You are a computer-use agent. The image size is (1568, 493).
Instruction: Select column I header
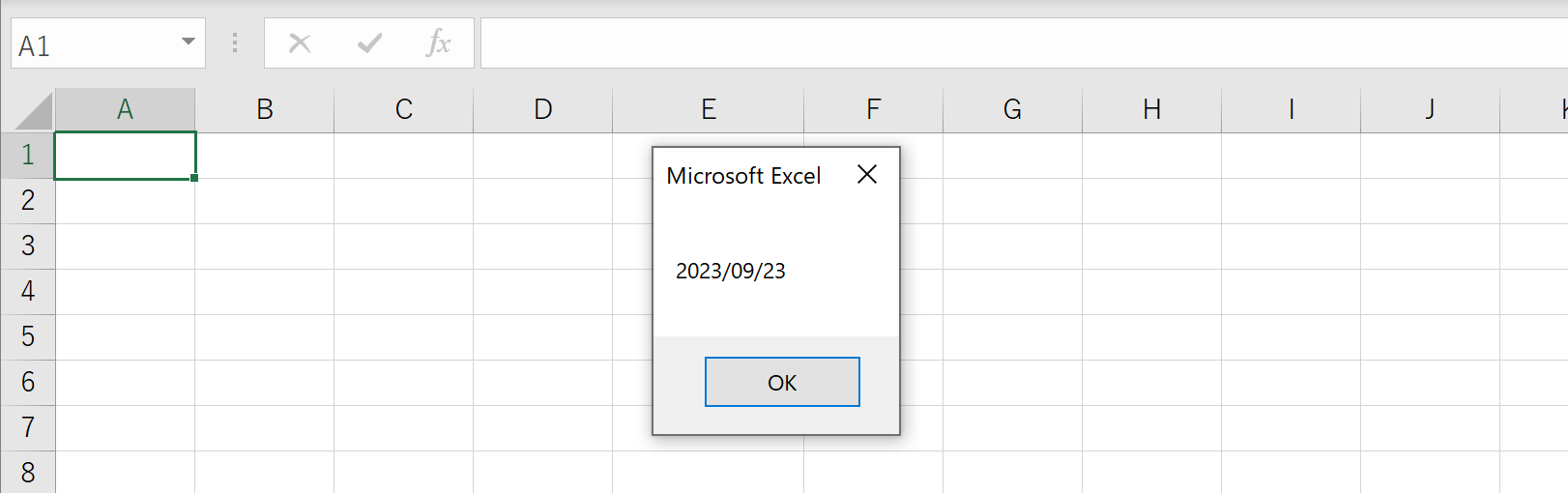point(1292,110)
